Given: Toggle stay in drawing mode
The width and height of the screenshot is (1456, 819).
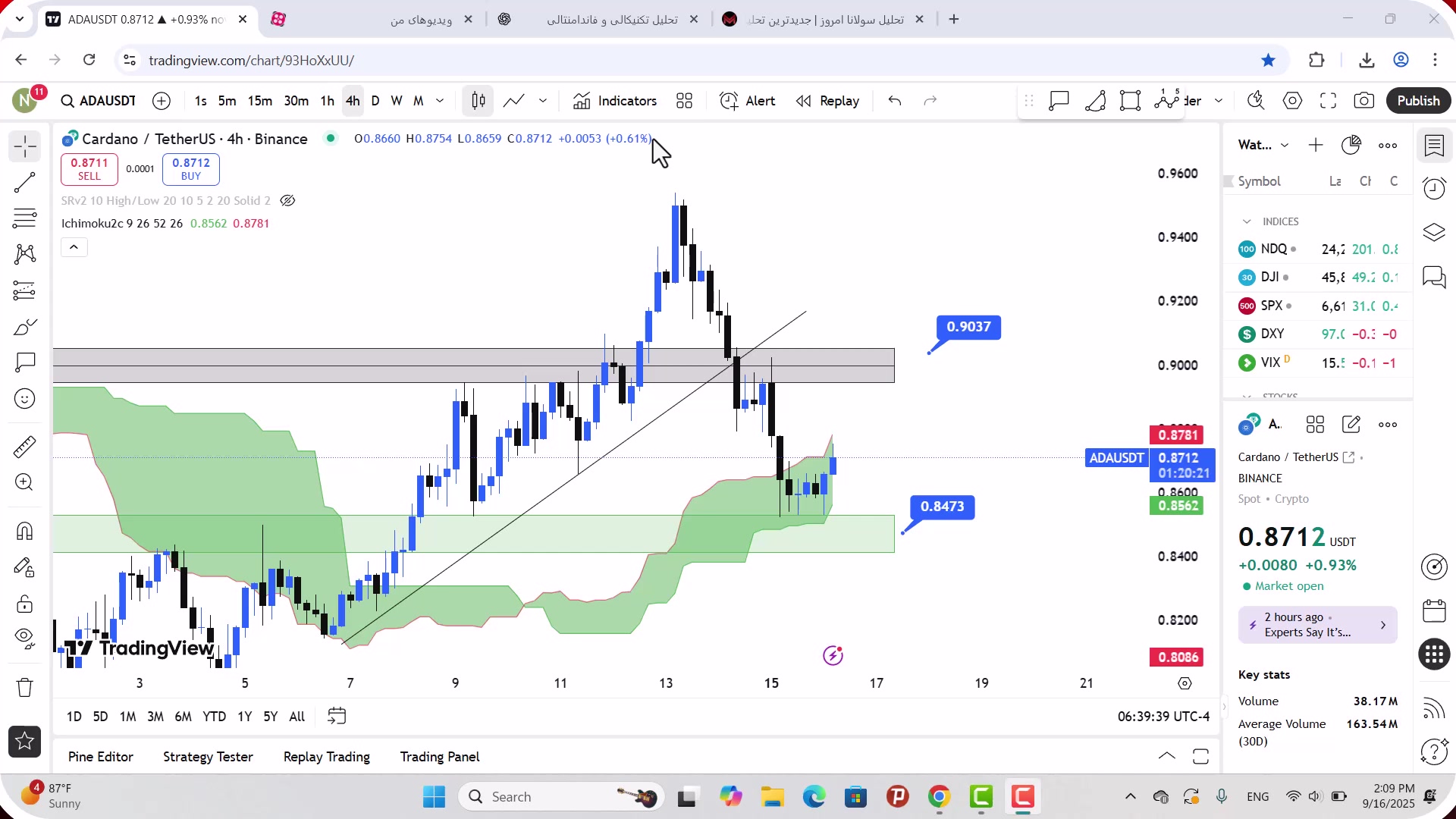Looking at the screenshot, I should click(25, 567).
